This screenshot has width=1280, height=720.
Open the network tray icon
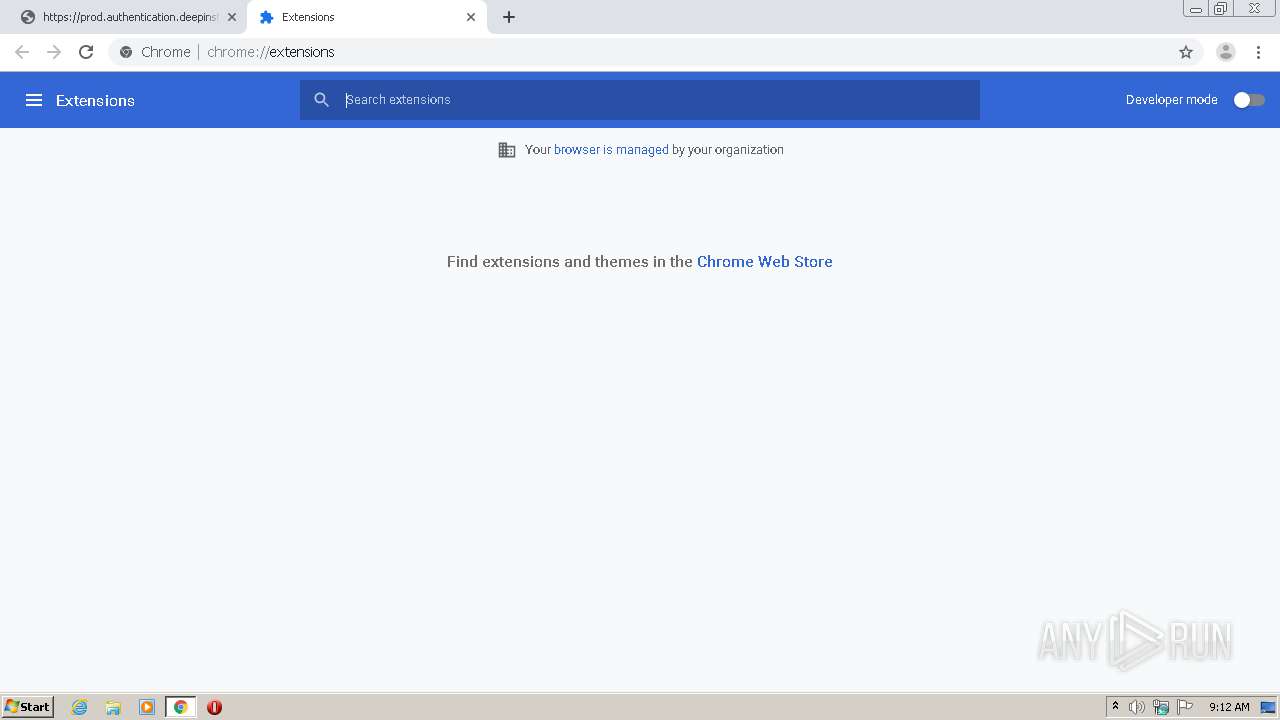(x=1161, y=707)
